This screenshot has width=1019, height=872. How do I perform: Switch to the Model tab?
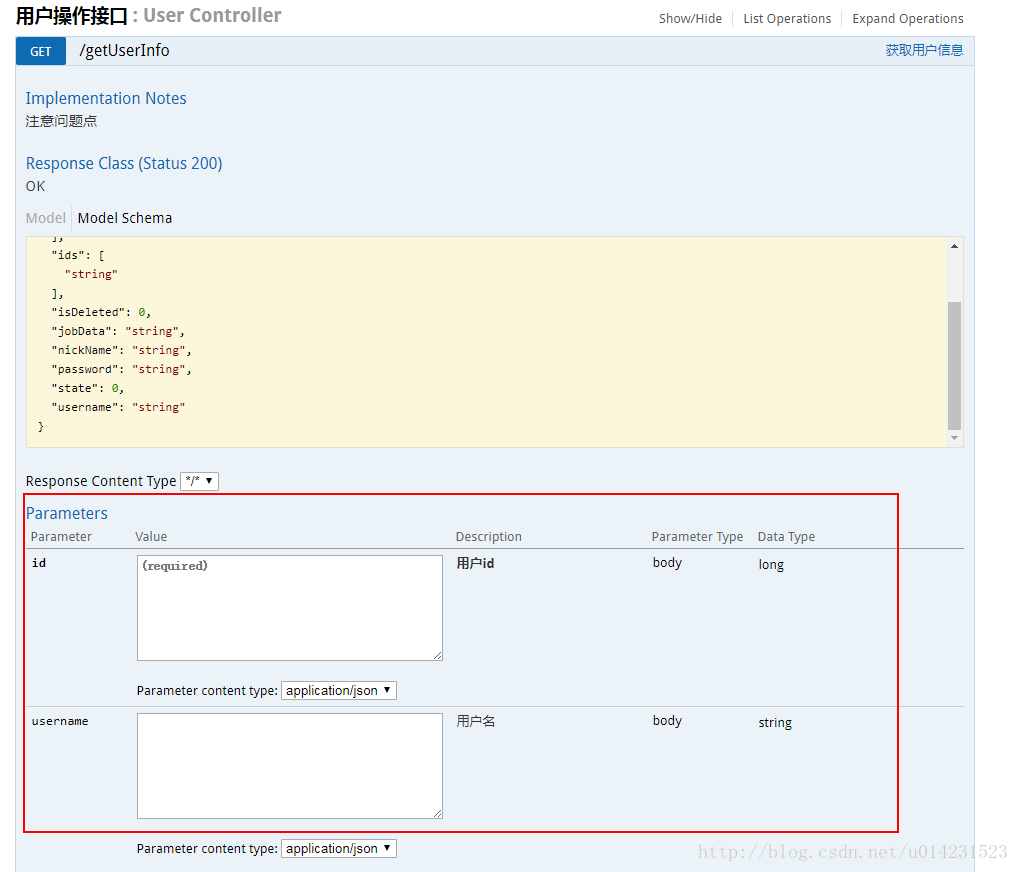tap(46, 218)
